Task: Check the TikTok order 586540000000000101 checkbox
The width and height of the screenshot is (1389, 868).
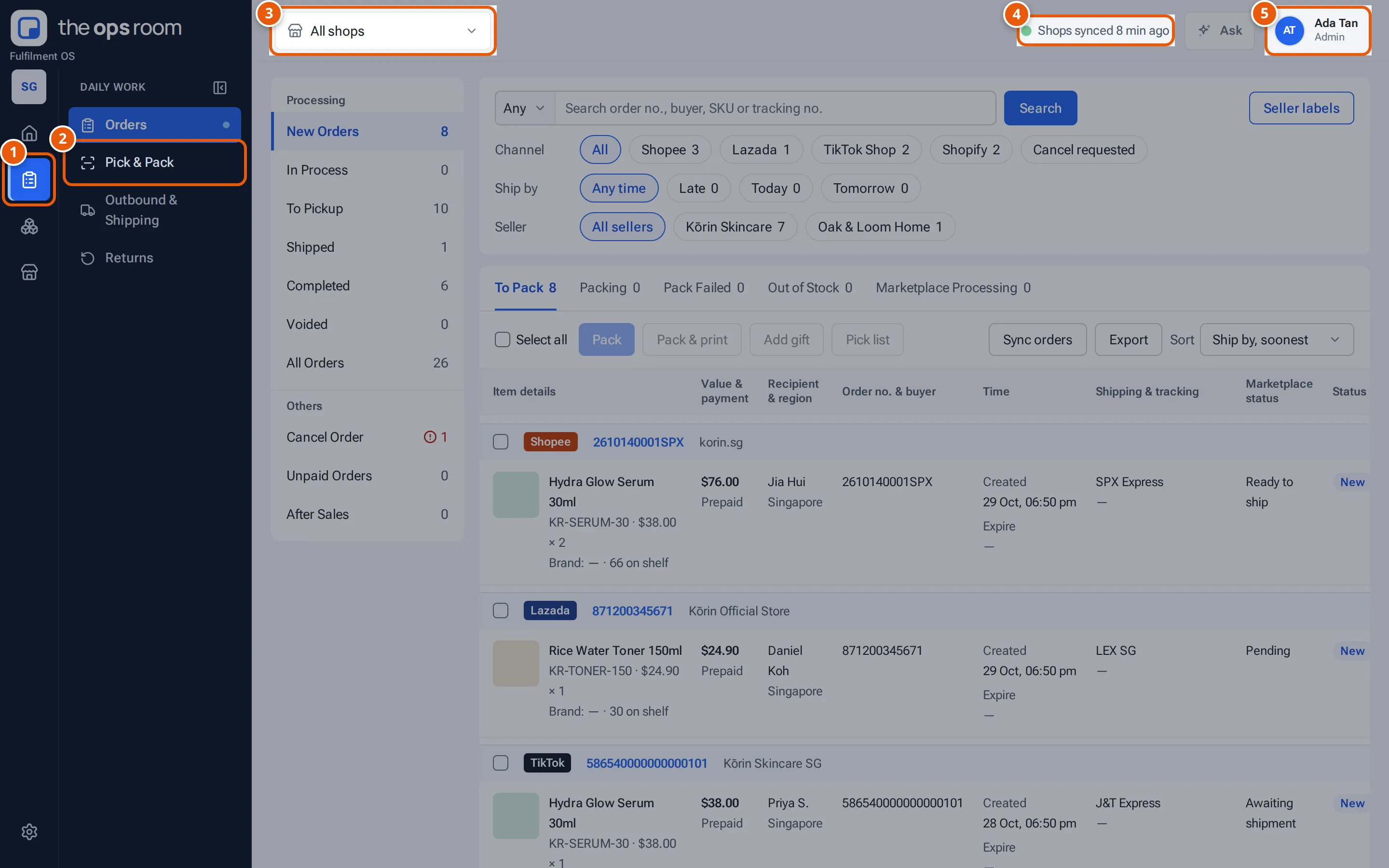Action: click(x=501, y=763)
